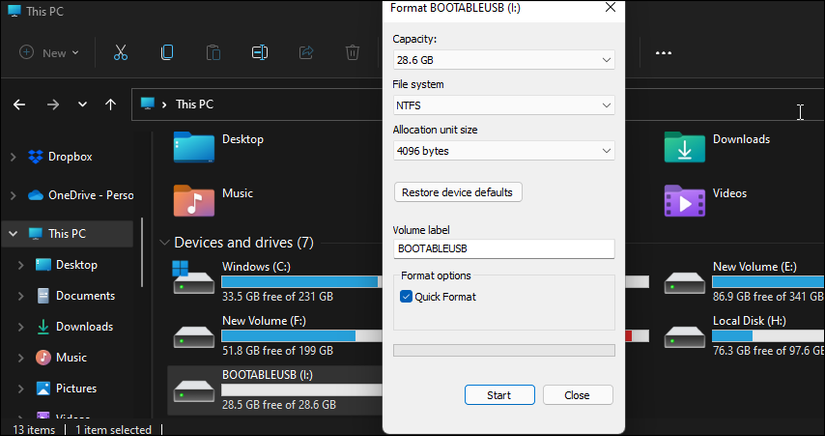Expand the OneDrive tree node
Image resolution: width=825 pixels, height=436 pixels.
click(13, 195)
